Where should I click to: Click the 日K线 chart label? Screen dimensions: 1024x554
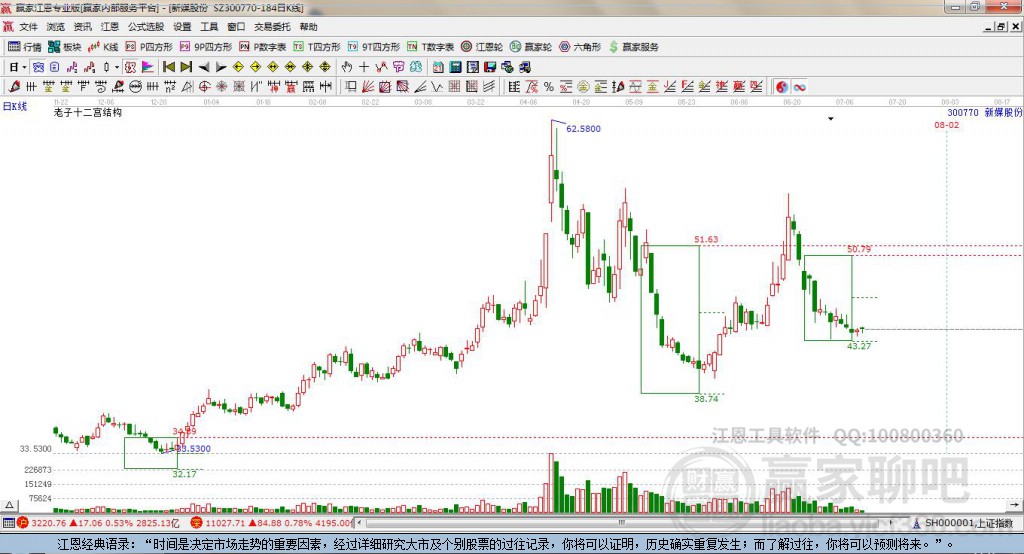click(x=15, y=106)
